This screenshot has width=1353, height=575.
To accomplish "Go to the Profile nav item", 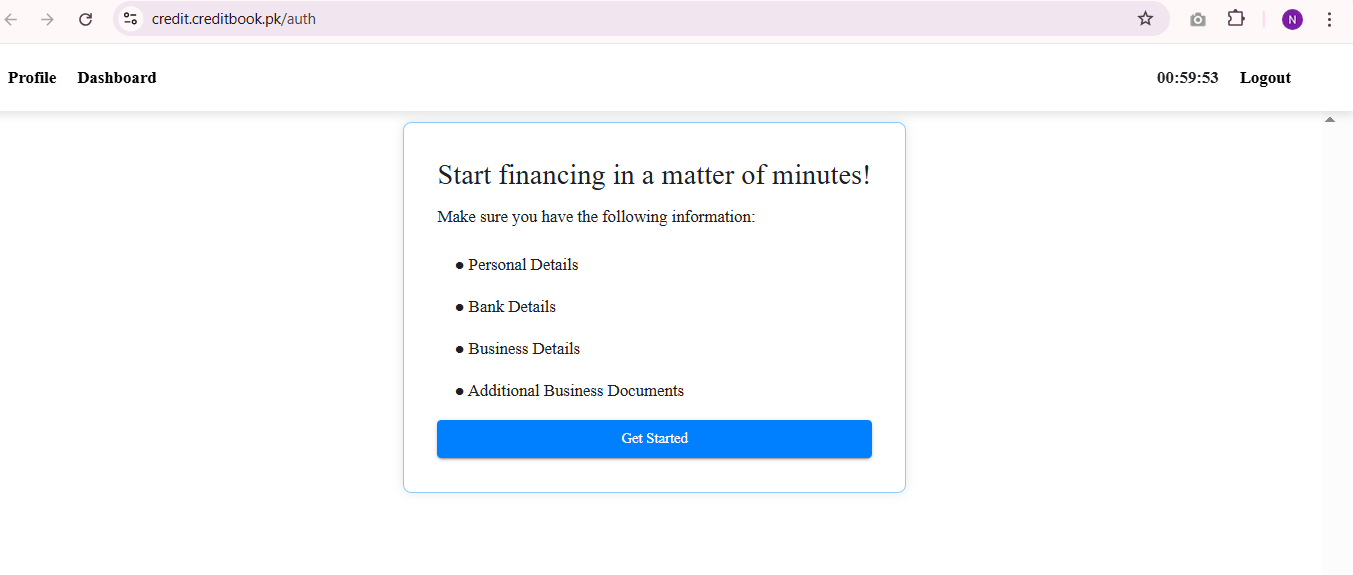I will (32, 78).
